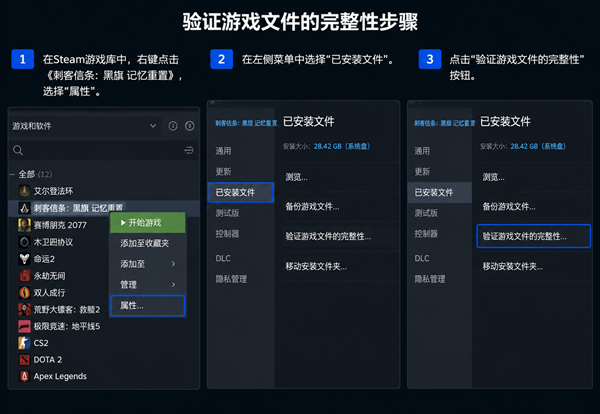The image size is (600, 414).
Task: Click 验证游戏文件的完整性... in the middle panel
Action: pos(328,236)
